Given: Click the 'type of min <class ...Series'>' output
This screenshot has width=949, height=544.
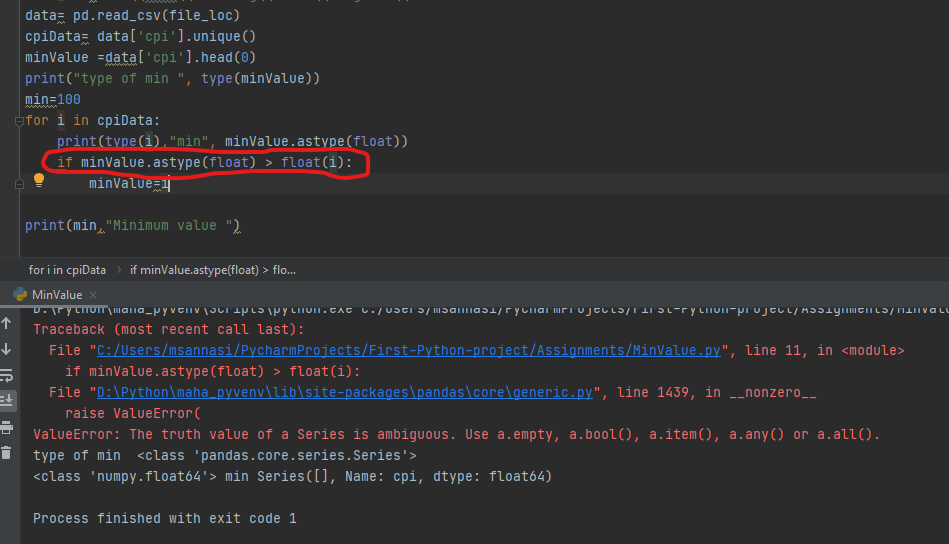Looking at the screenshot, I should 225,455.
